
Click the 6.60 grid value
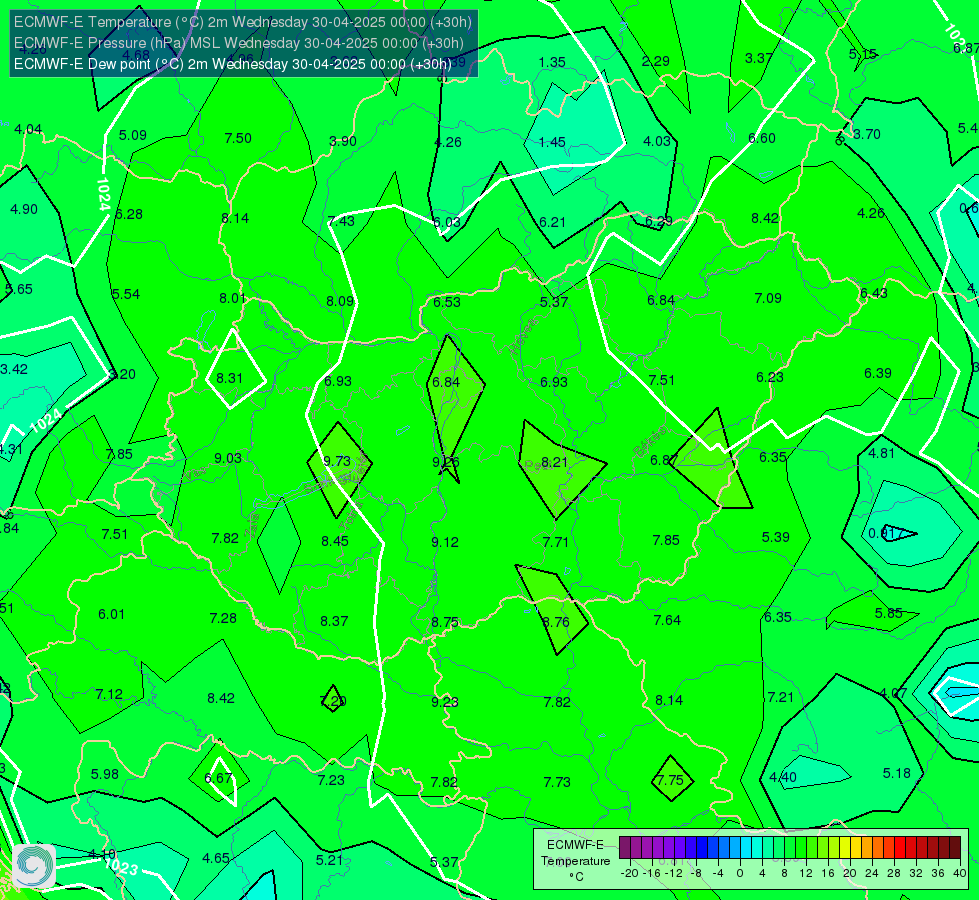[762, 139]
